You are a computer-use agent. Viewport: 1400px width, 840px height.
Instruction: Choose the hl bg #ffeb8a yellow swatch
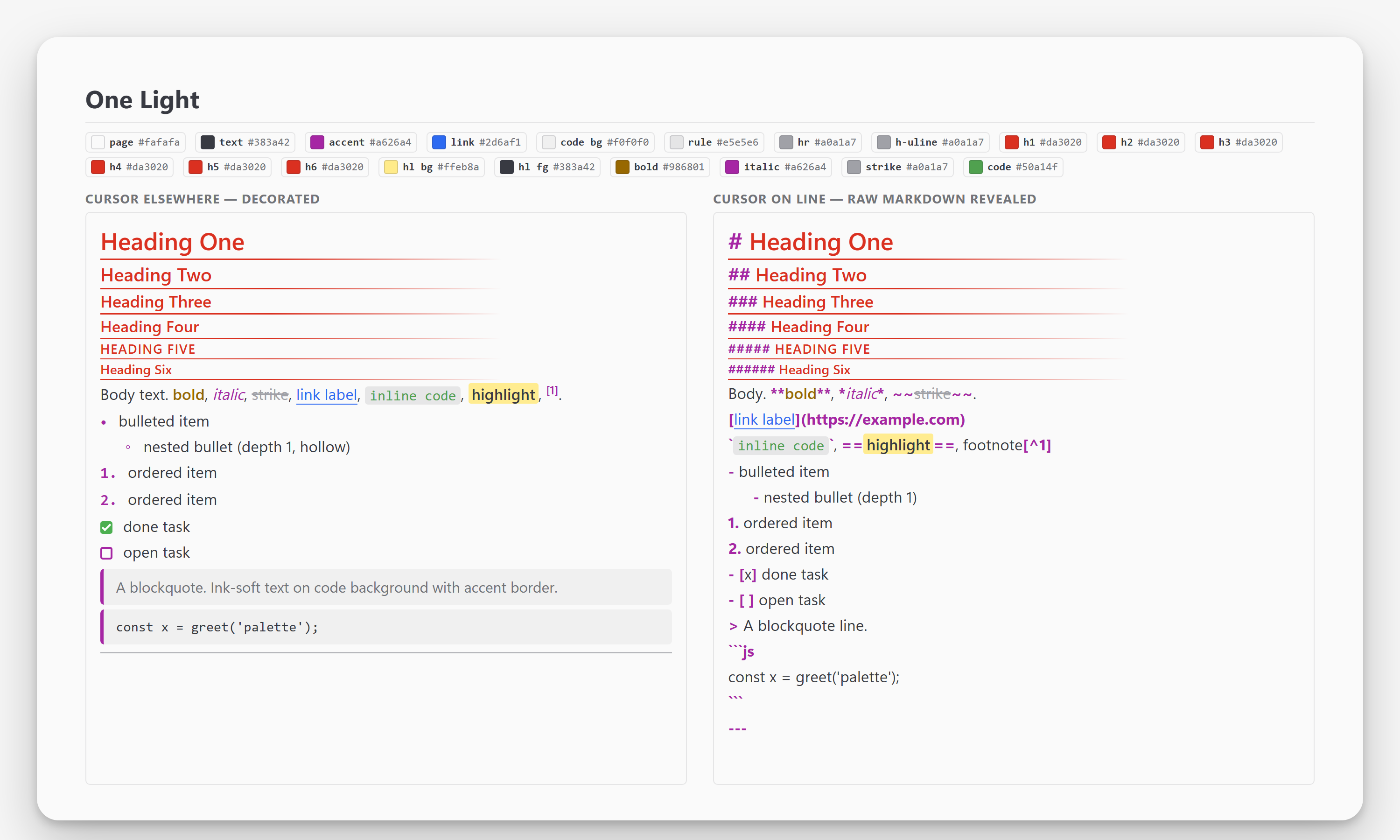click(391, 167)
